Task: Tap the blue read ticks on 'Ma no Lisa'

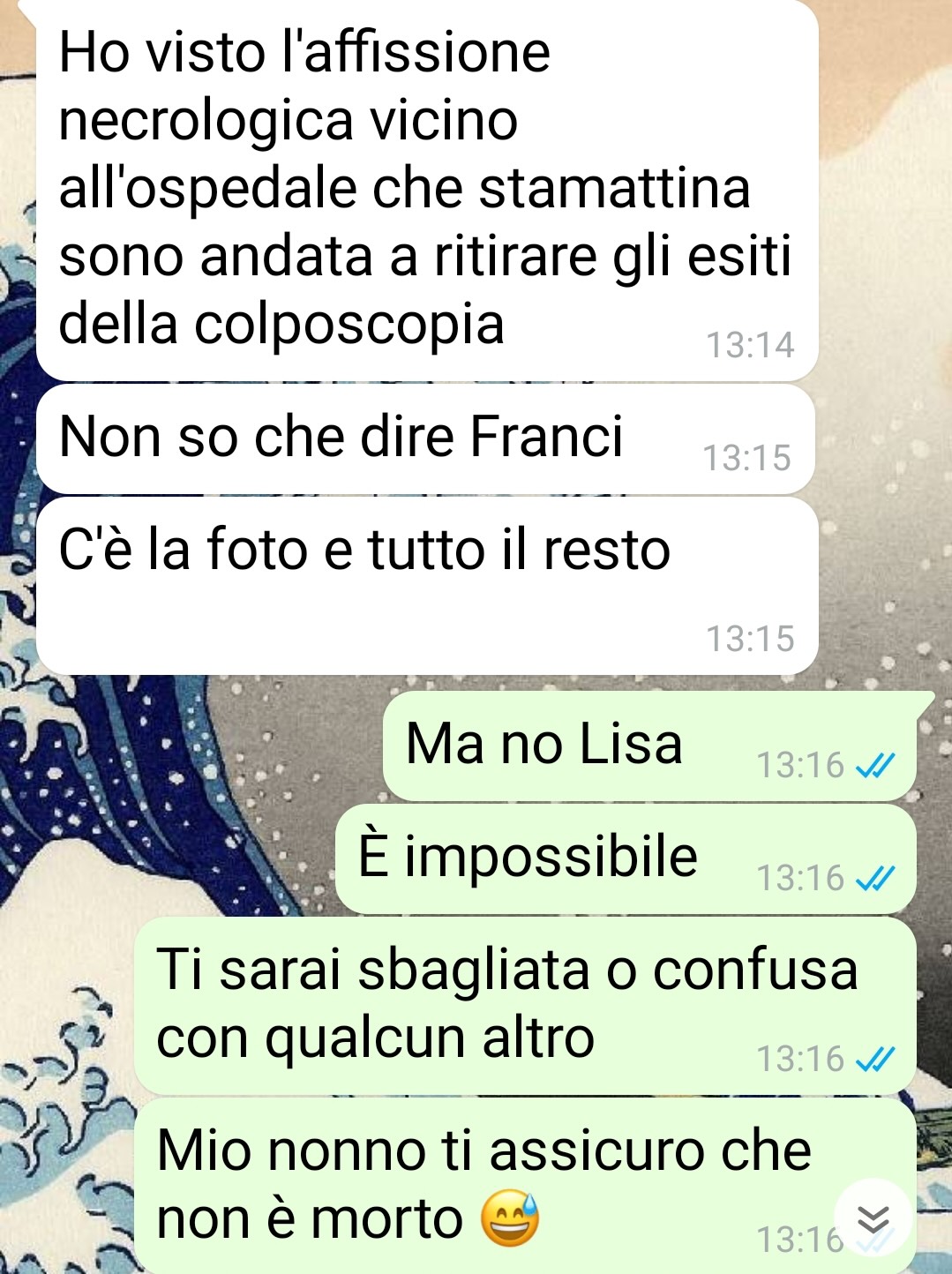Action: [x=876, y=765]
